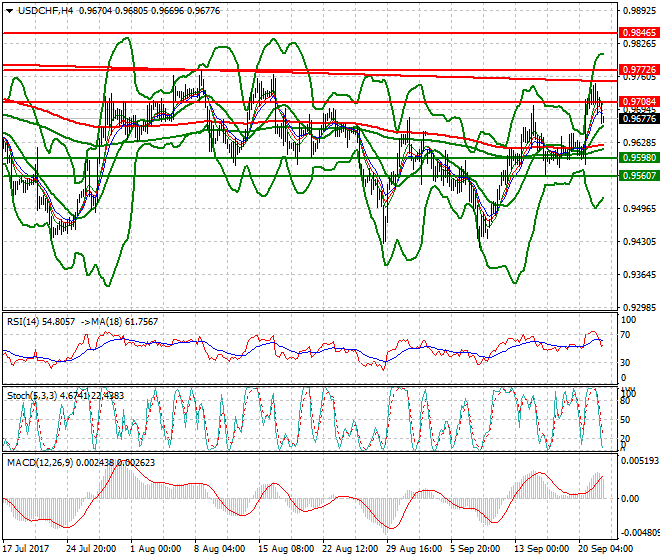Click the RSI(14) 54.8057 indicator label
The image size is (660, 560).
click(41, 322)
